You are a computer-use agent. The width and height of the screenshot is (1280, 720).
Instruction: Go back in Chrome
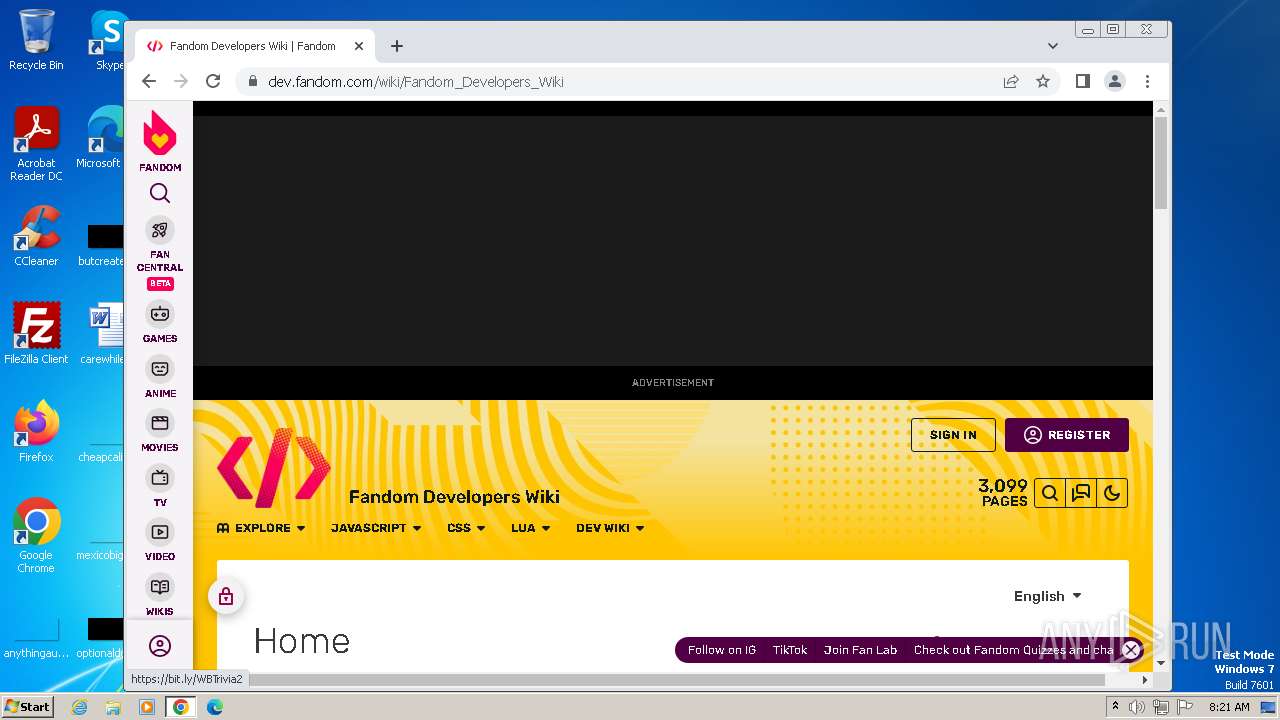tap(149, 82)
